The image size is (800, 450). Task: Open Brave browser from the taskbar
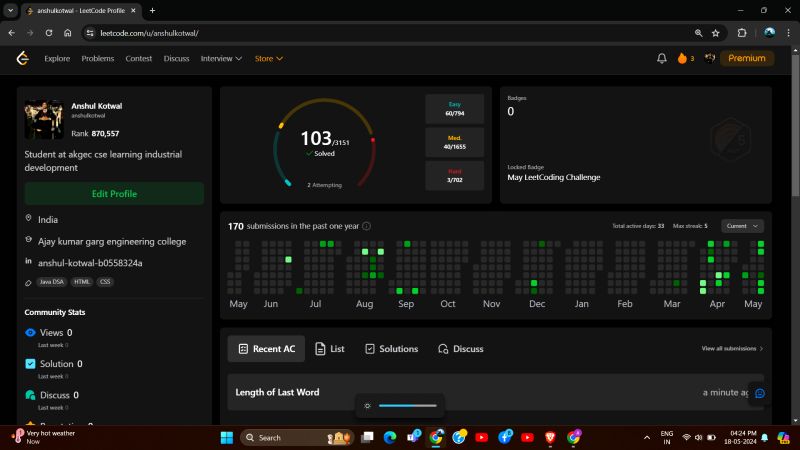550,437
